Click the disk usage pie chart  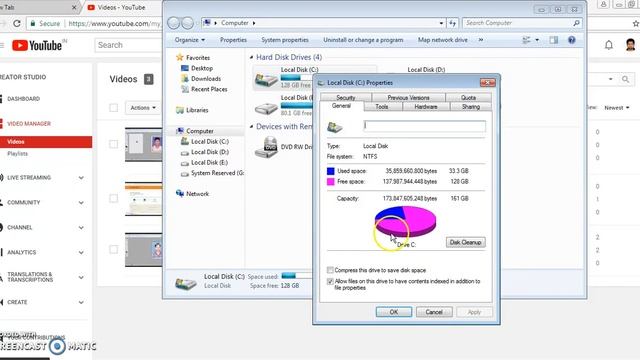(x=405, y=221)
